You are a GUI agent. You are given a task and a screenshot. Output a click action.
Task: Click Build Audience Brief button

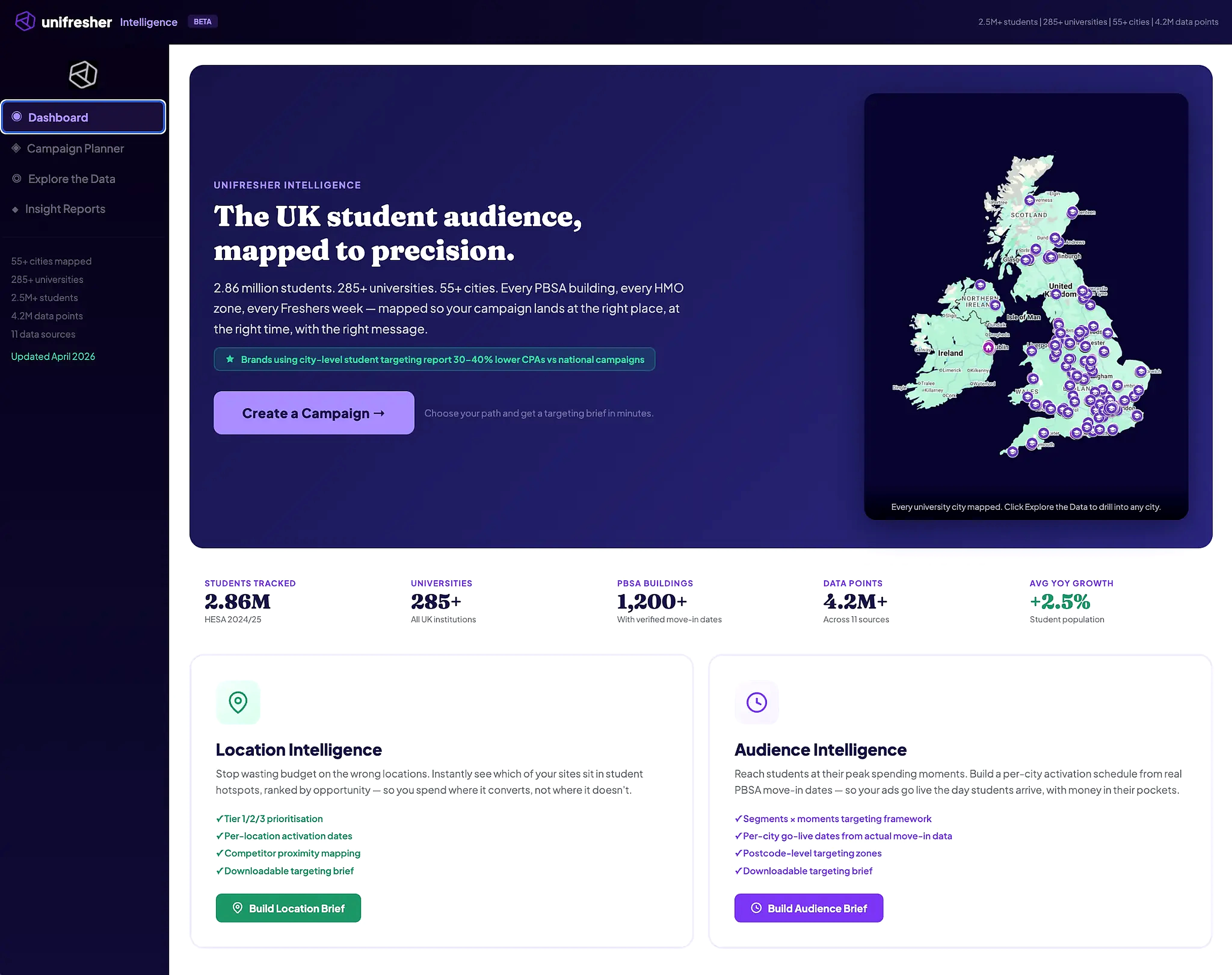pos(808,908)
